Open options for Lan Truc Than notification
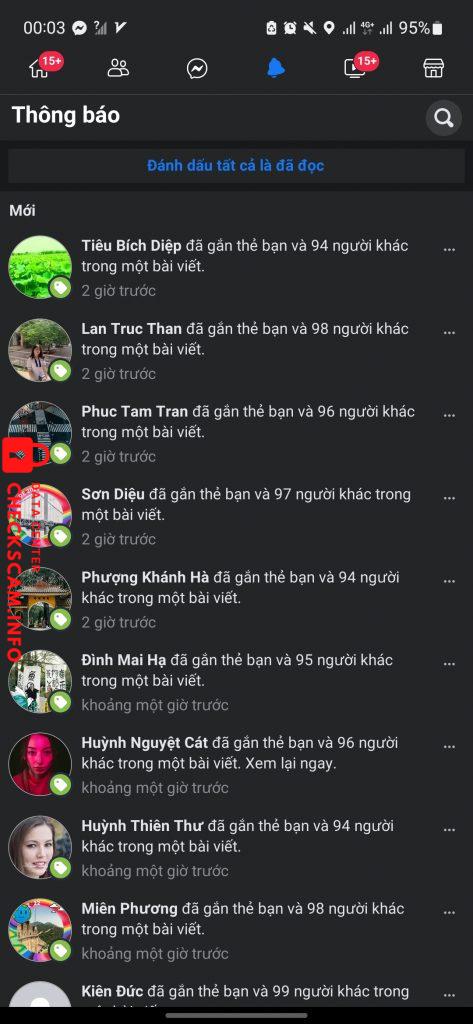Image resolution: width=473 pixels, height=1024 pixels. (449, 332)
